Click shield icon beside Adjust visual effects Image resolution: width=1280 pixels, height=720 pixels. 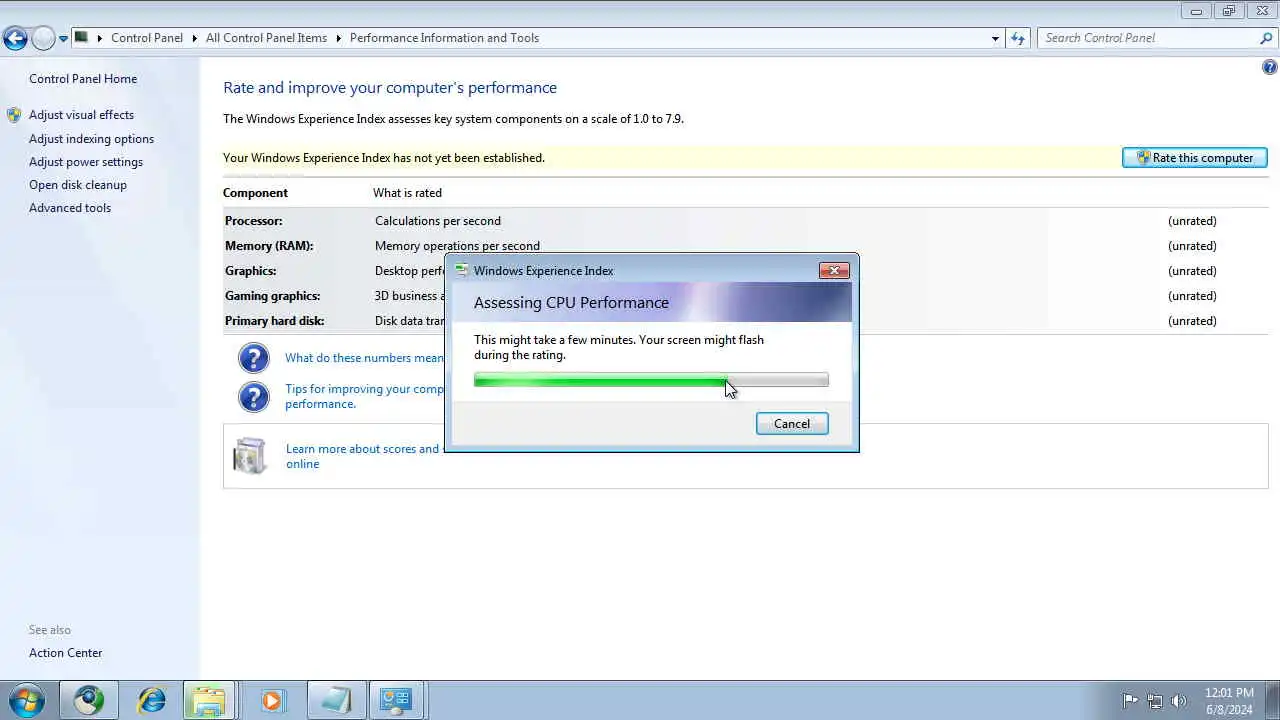tap(14, 115)
